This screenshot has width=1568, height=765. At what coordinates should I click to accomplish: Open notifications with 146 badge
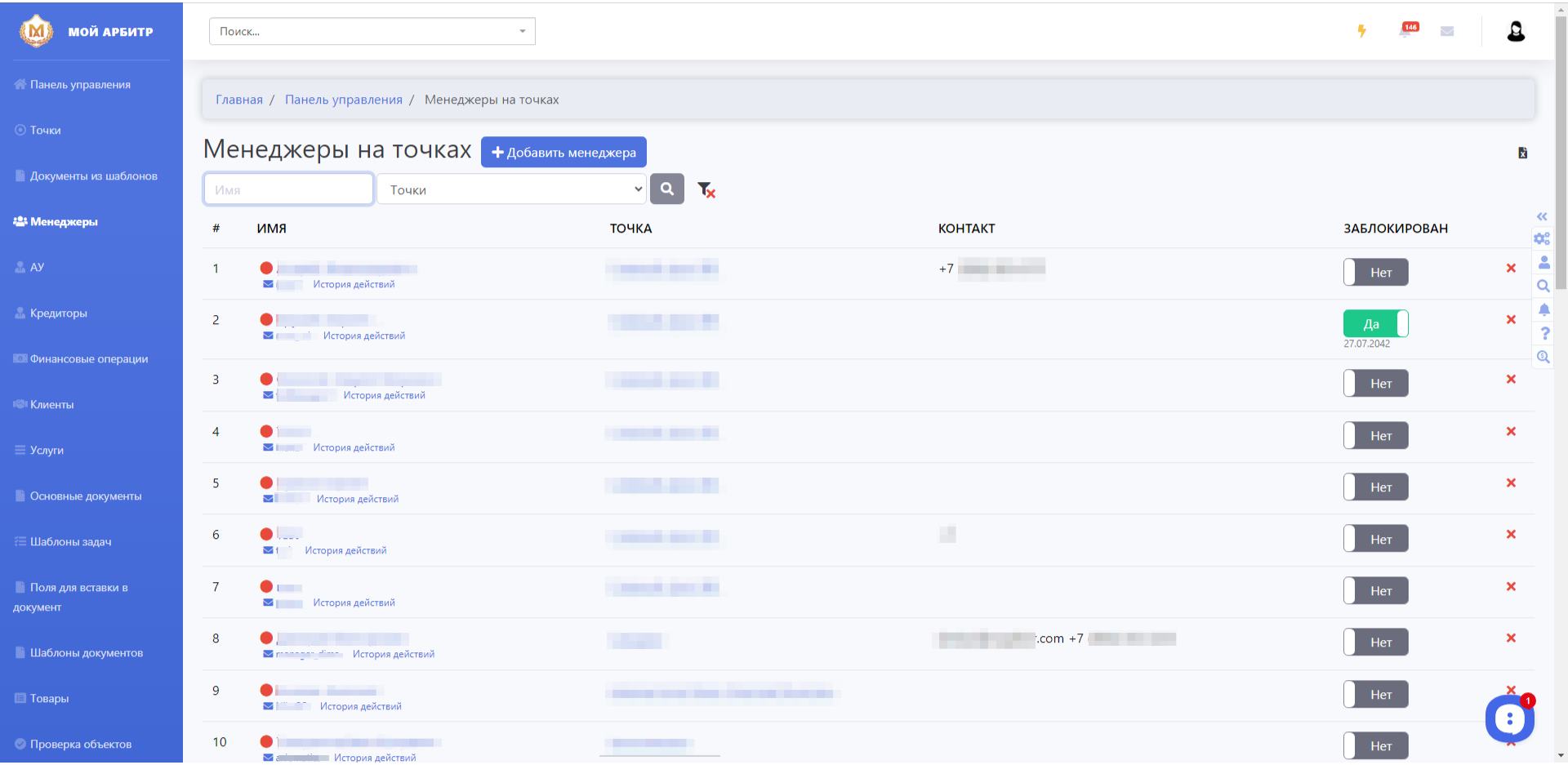1408,30
